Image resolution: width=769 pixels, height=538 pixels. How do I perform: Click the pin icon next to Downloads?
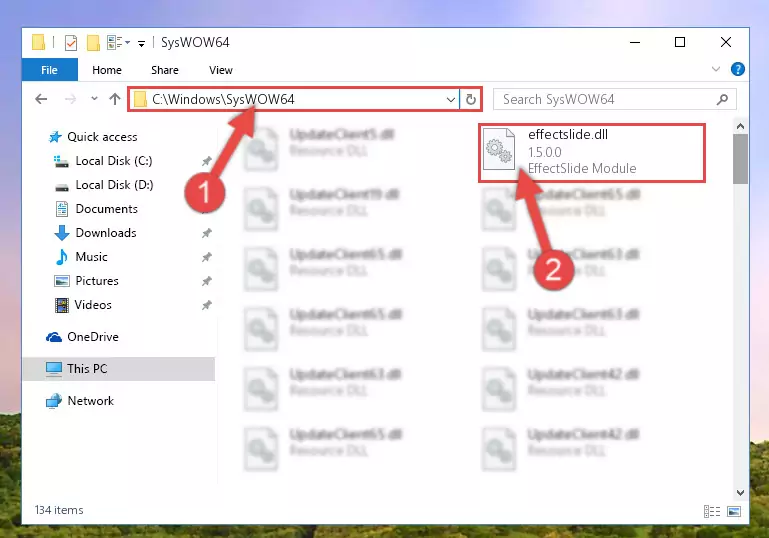point(206,233)
